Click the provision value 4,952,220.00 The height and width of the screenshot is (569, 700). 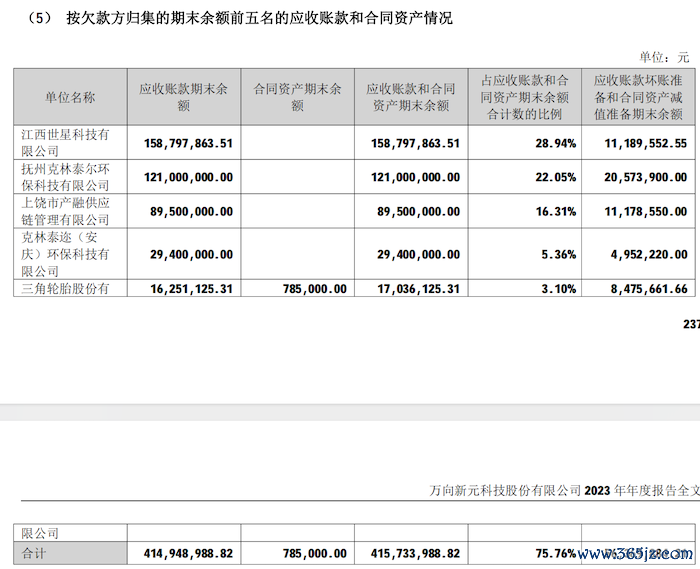[649, 255]
